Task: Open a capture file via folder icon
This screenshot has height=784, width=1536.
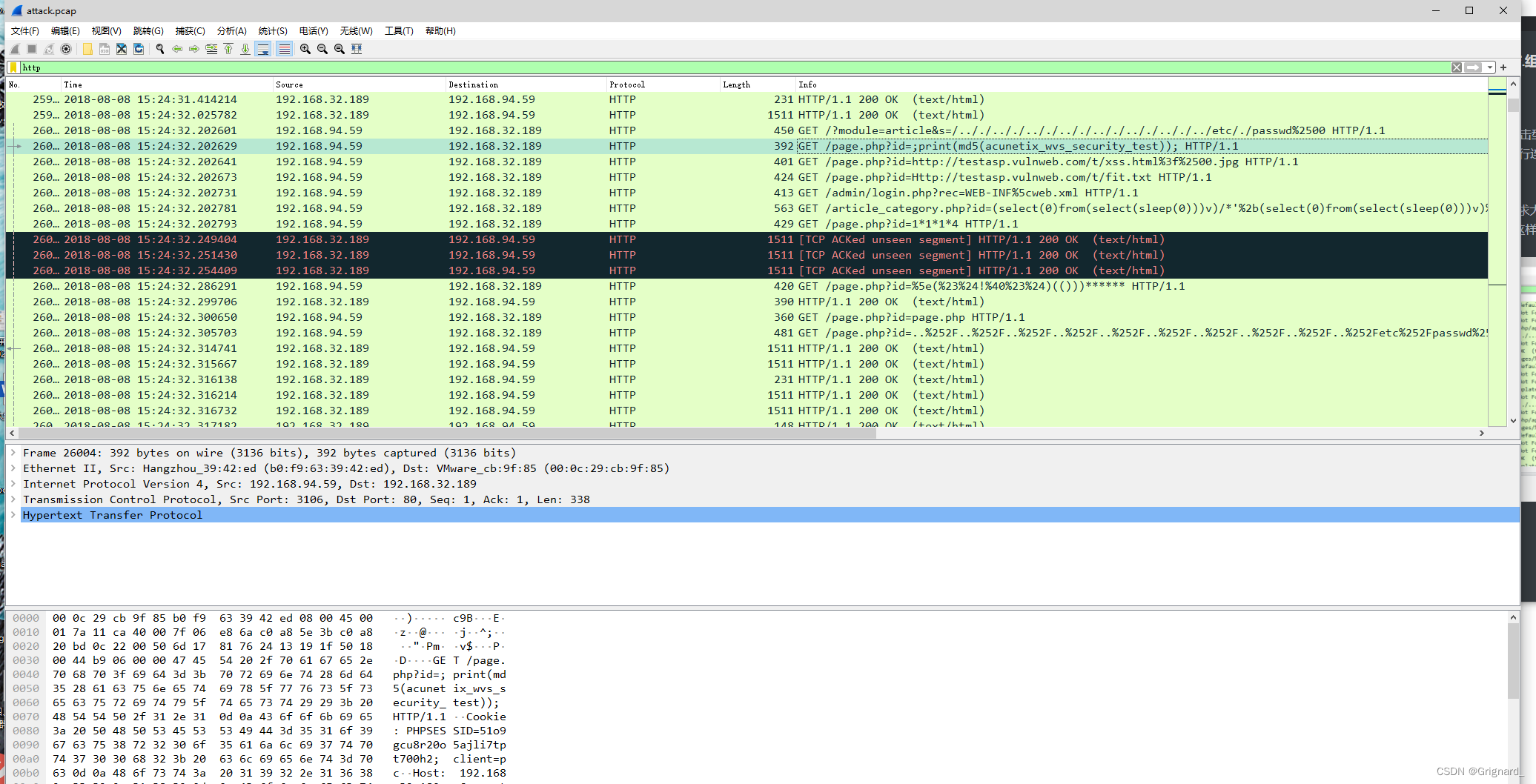Action: pyautogui.click(x=87, y=49)
